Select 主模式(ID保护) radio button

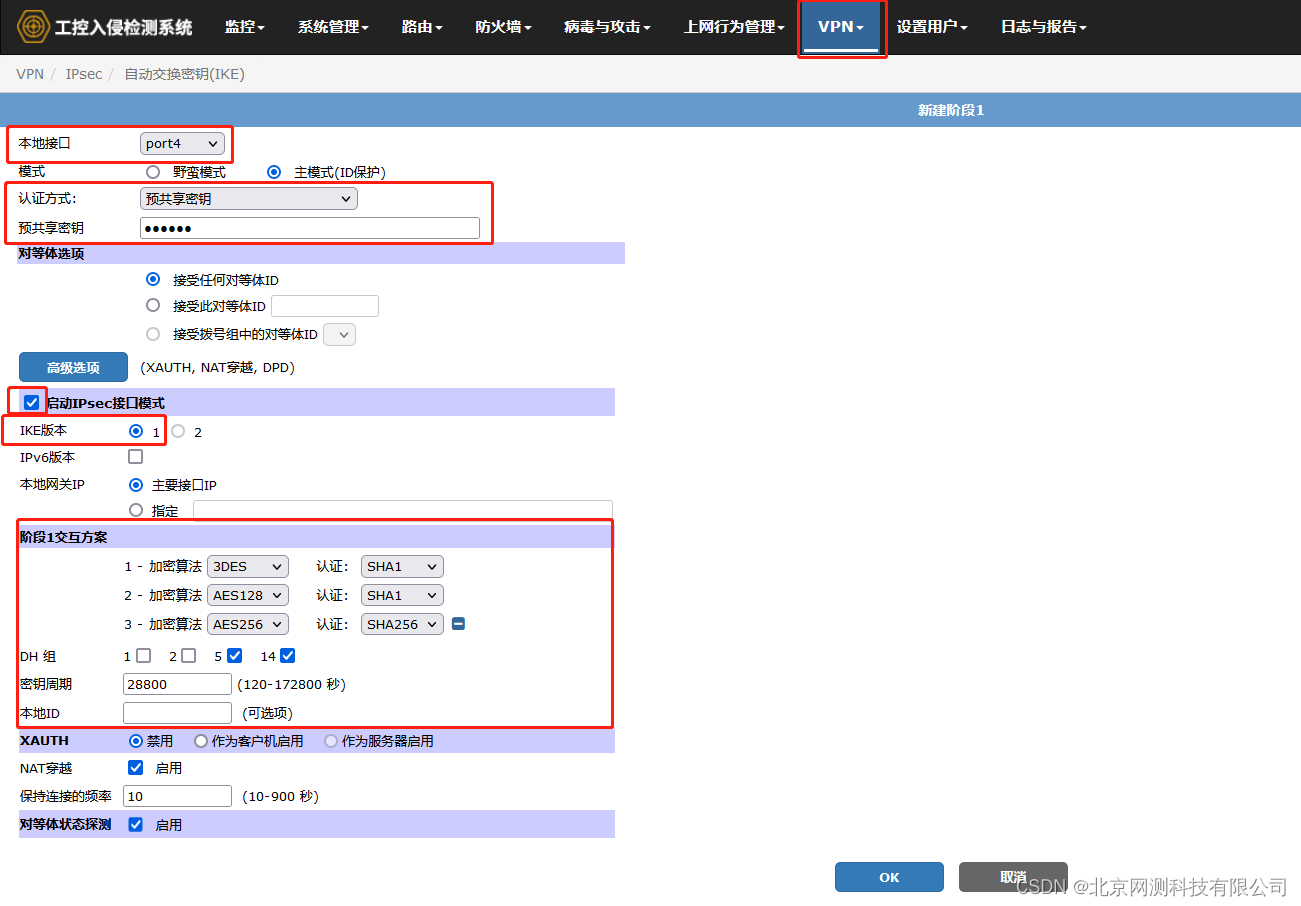tap(274, 172)
